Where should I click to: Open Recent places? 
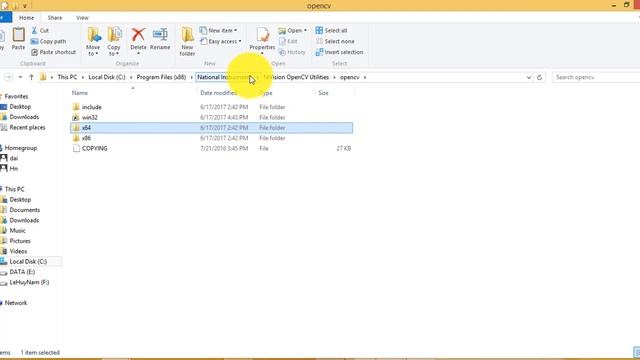(x=27, y=127)
